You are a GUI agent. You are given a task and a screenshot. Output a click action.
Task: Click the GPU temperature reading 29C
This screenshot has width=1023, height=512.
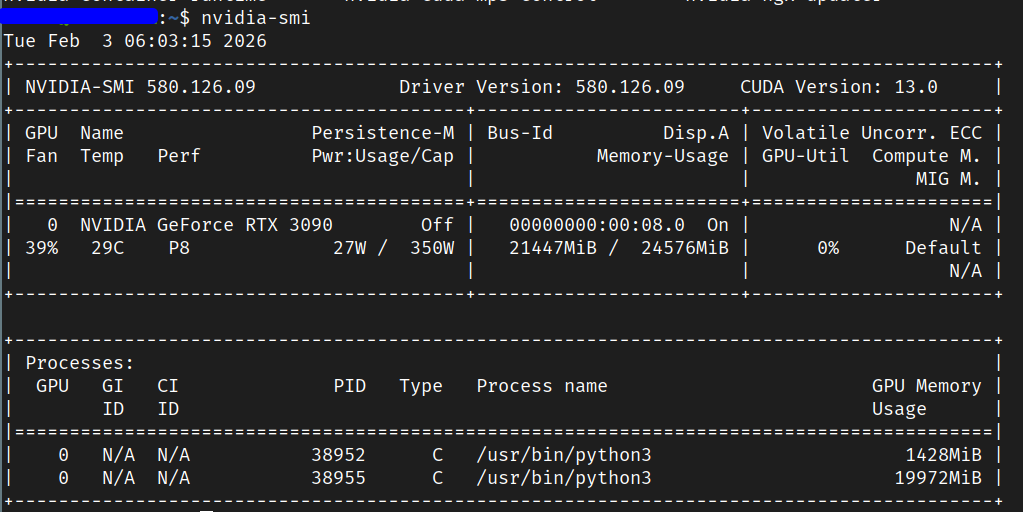[107, 248]
